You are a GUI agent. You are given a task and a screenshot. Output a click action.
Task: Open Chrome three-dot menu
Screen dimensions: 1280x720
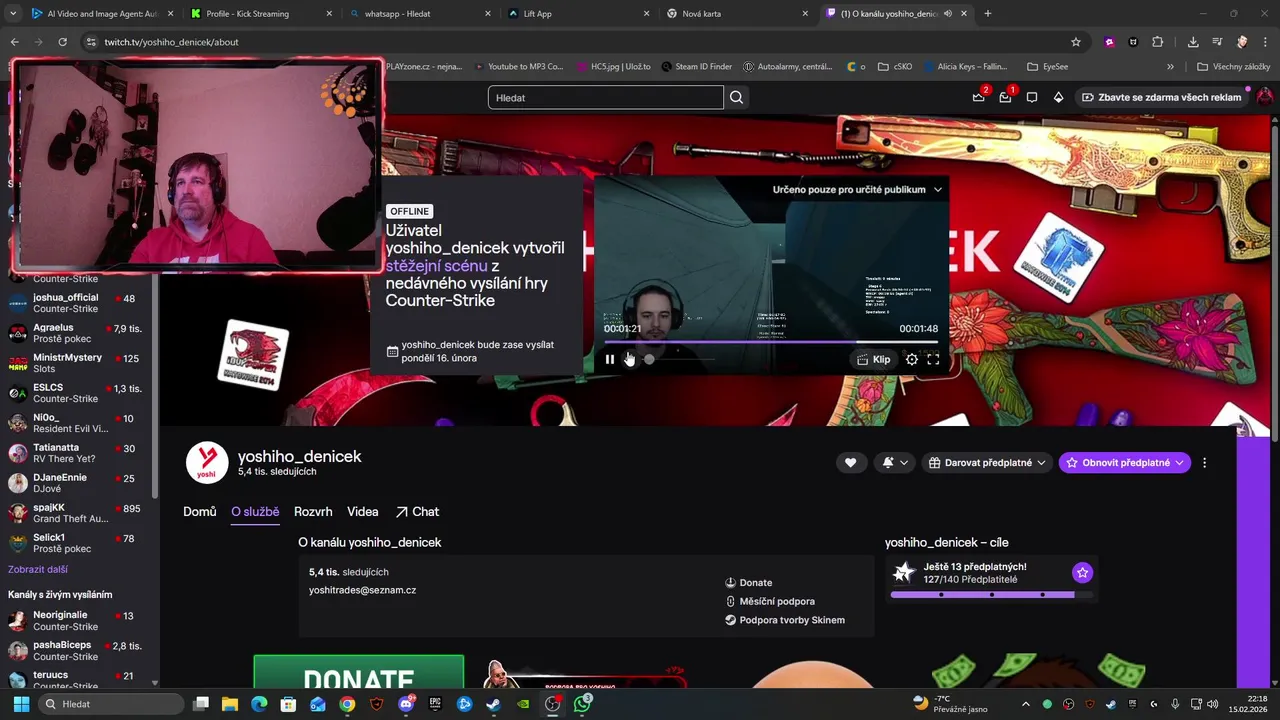[x=1265, y=42]
